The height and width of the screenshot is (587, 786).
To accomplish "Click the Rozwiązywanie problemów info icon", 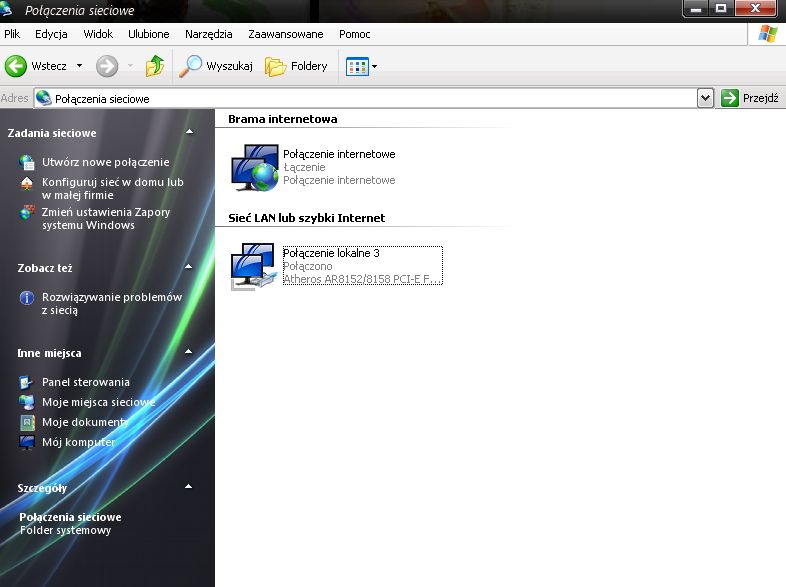I will coord(27,297).
